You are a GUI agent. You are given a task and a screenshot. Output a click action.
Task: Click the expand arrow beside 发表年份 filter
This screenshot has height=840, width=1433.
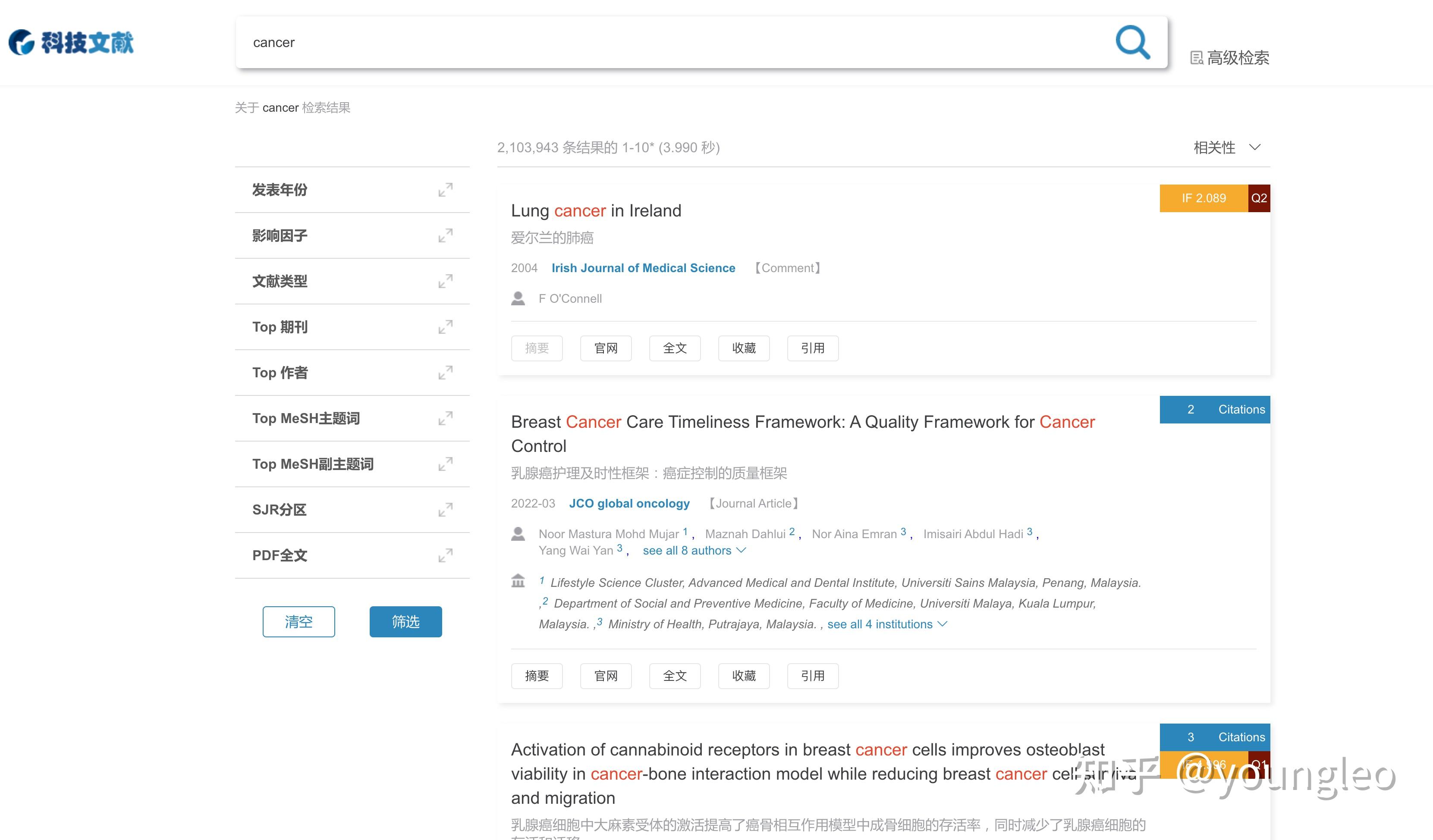click(x=446, y=190)
